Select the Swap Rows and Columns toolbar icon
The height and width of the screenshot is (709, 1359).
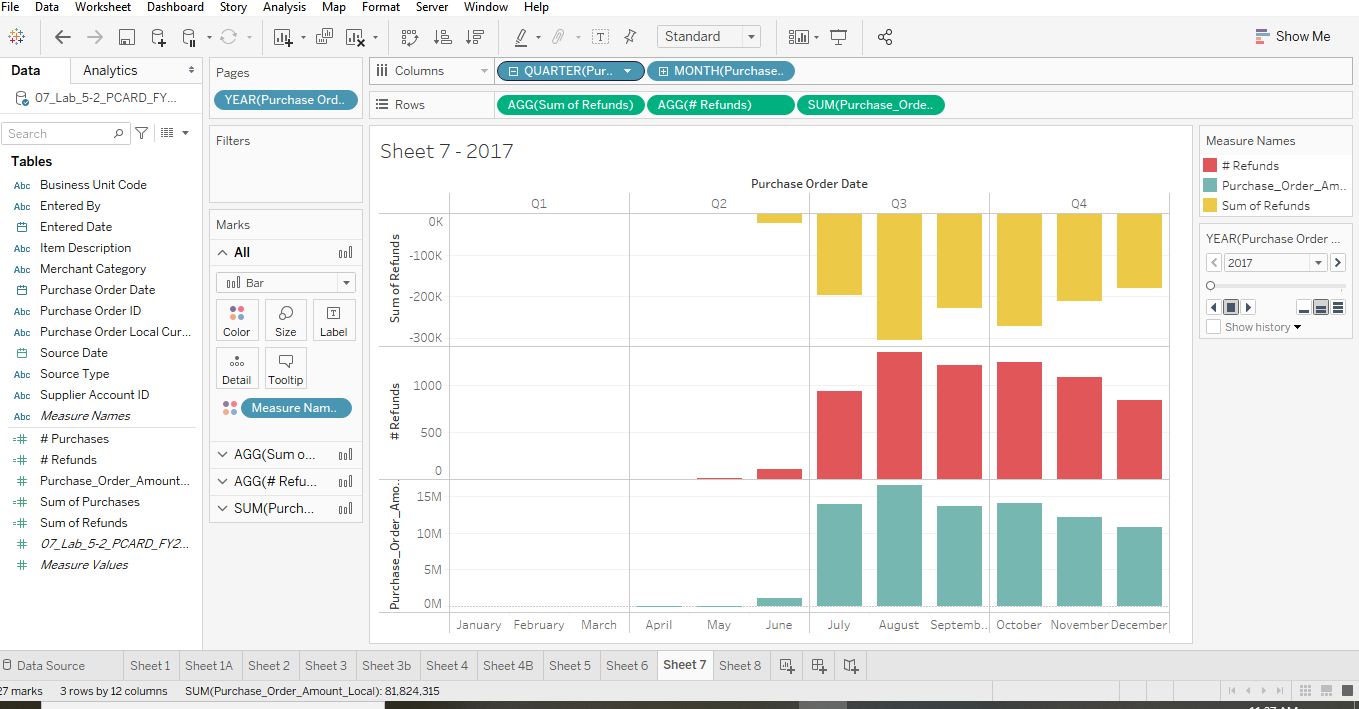pos(409,36)
